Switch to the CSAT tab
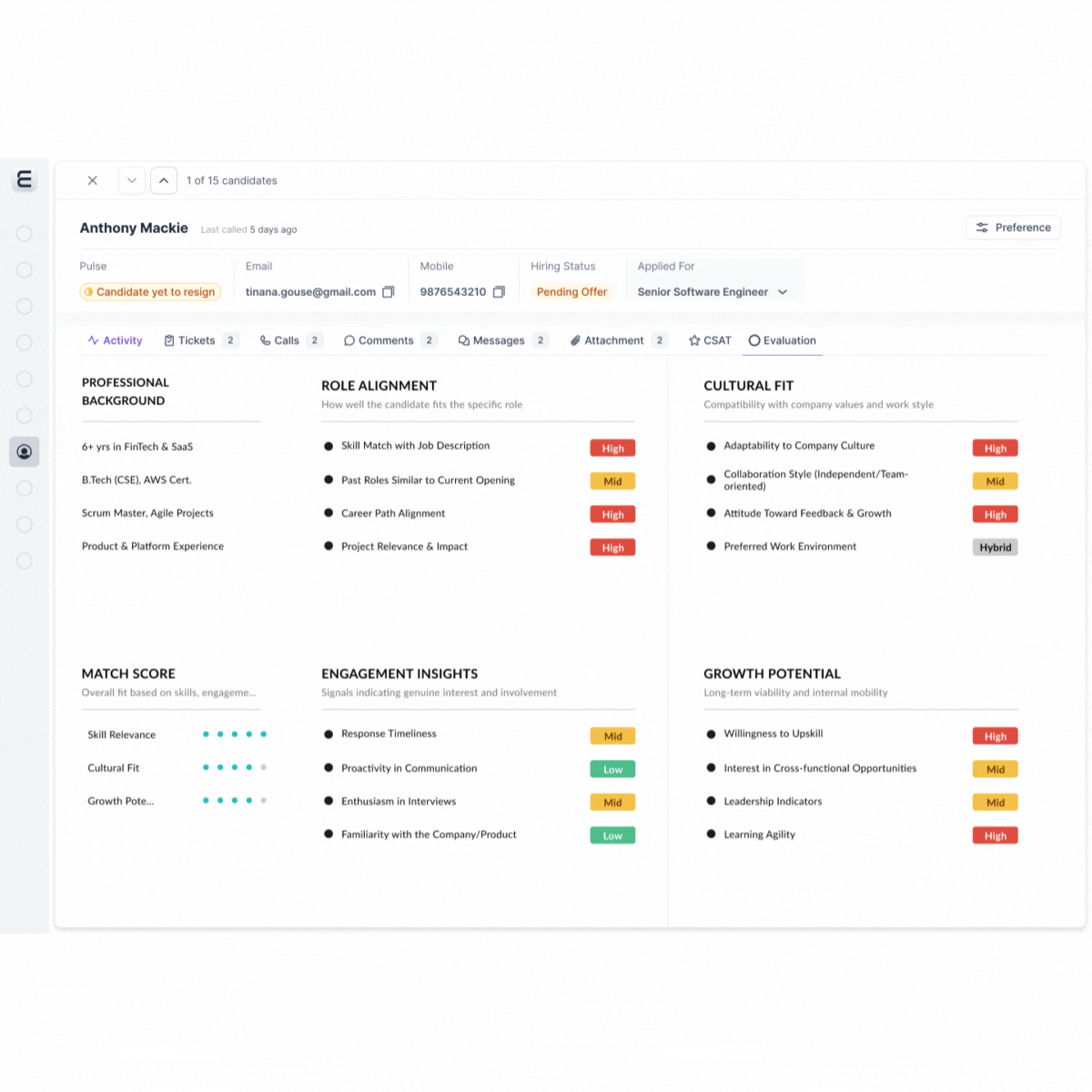The height and width of the screenshot is (1092, 1092). (710, 340)
